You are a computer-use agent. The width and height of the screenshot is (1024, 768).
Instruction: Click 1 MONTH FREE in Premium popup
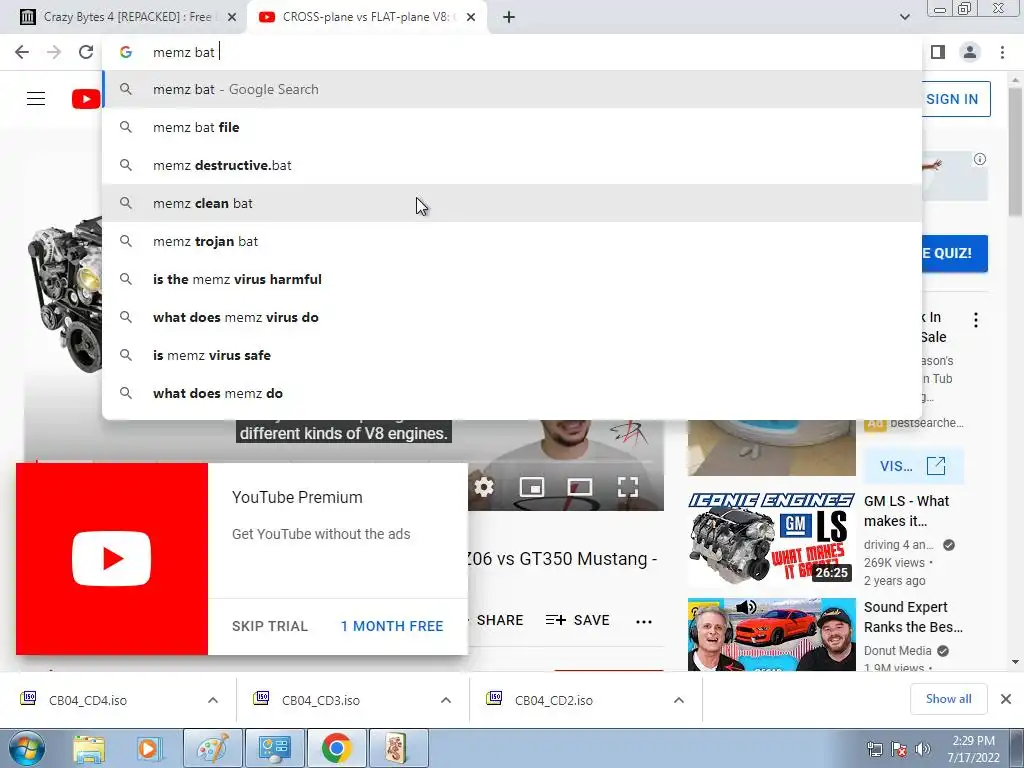(392, 626)
